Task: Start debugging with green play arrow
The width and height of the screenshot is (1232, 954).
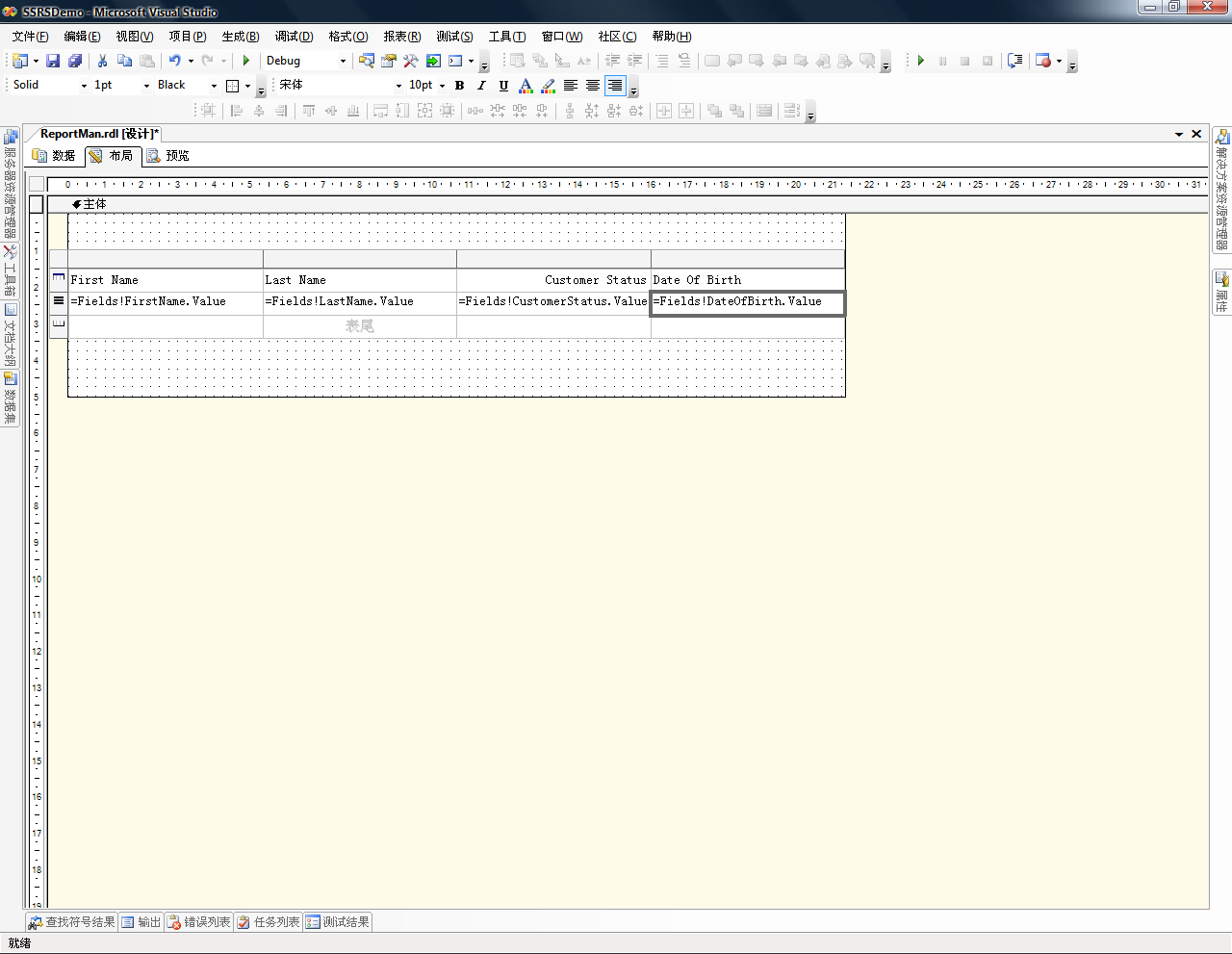Action: pyautogui.click(x=246, y=61)
